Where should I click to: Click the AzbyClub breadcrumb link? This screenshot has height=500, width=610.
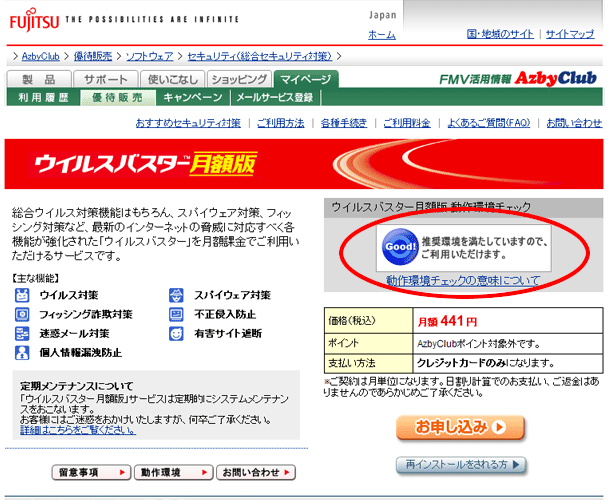(40, 56)
